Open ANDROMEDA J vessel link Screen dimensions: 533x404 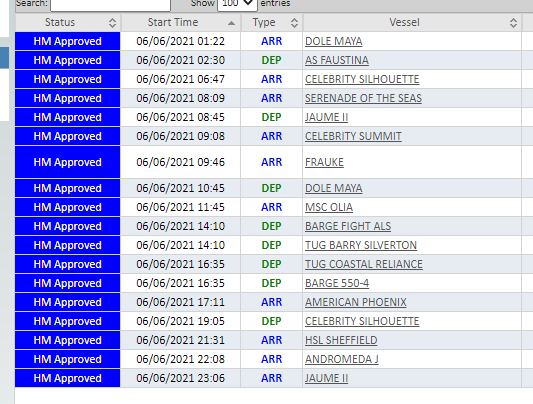(x=342, y=359)
